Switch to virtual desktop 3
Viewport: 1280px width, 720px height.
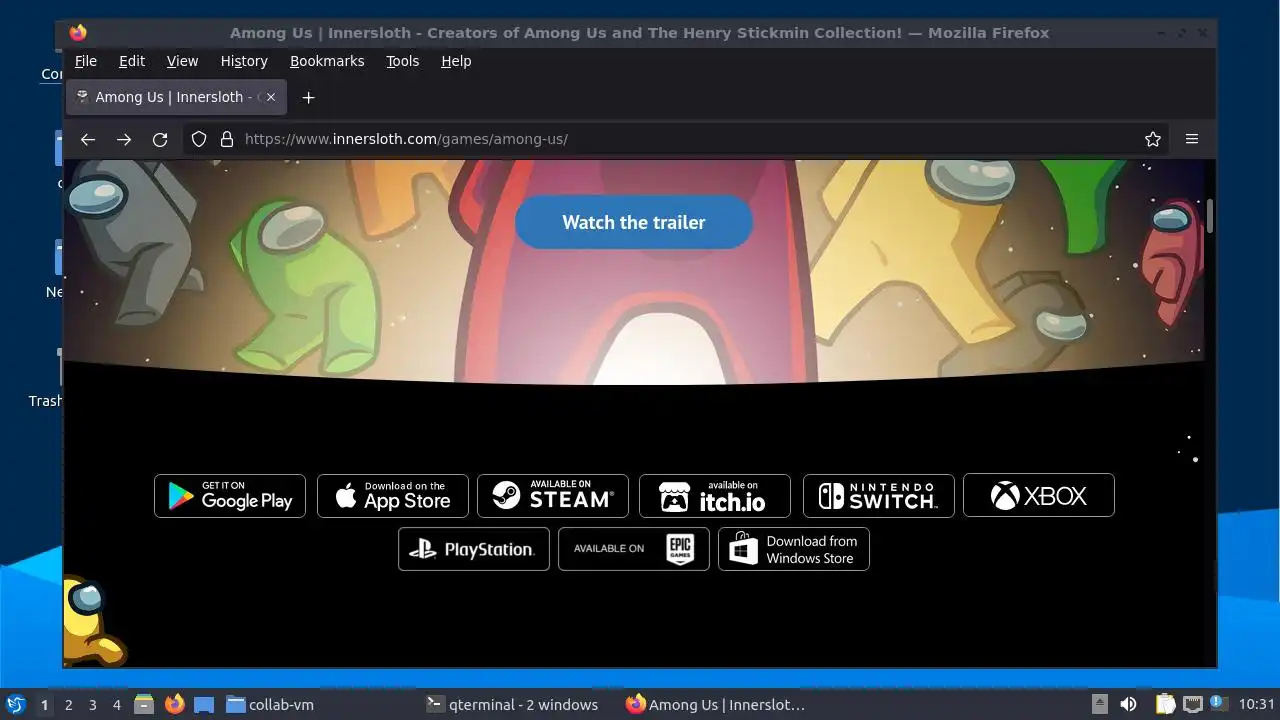pos(92,705)
